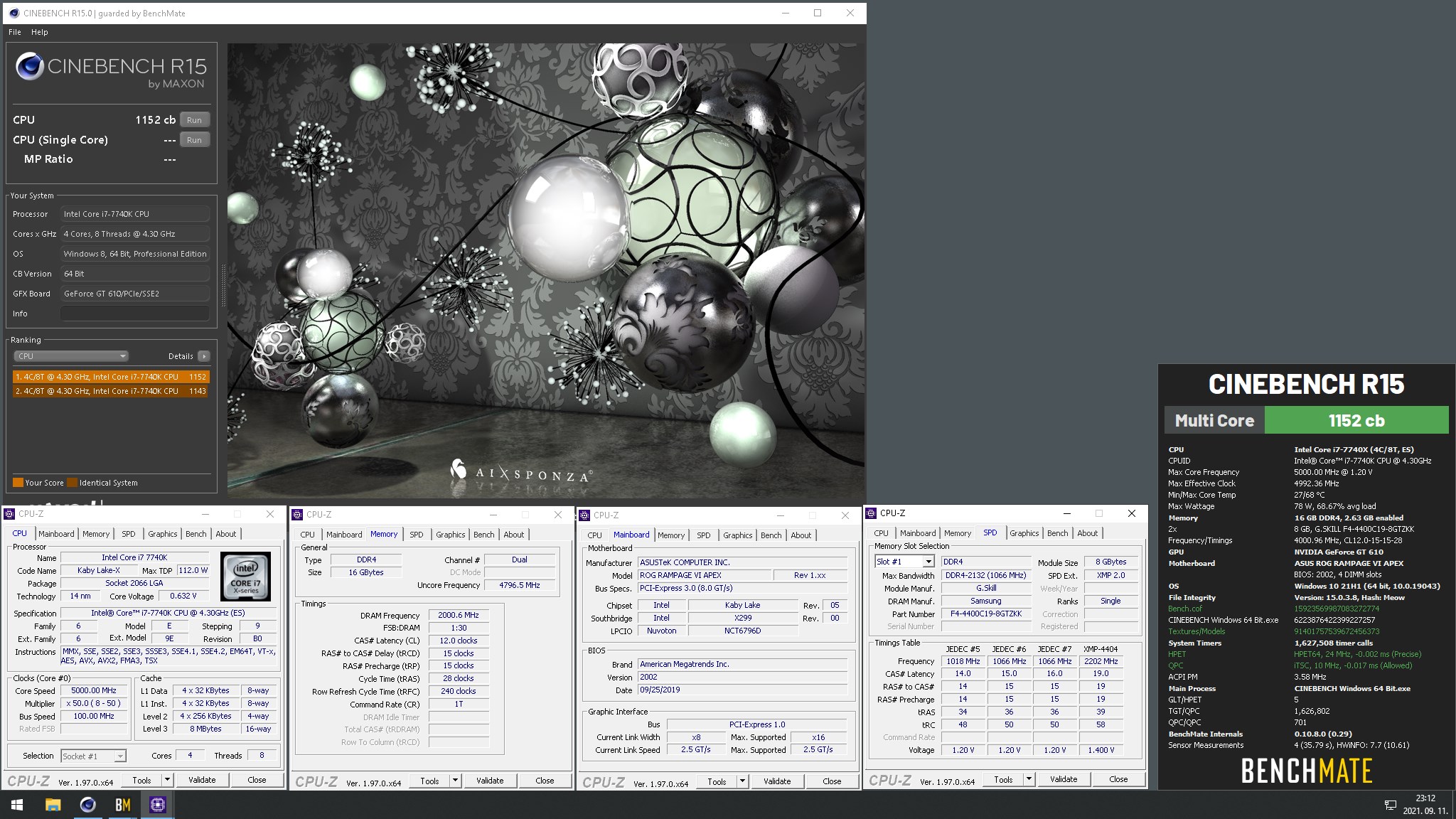1456x819 pixels.
Task: Expand Tools arrow in CPU-Z Mainboard window
Action: pos(742,781)
